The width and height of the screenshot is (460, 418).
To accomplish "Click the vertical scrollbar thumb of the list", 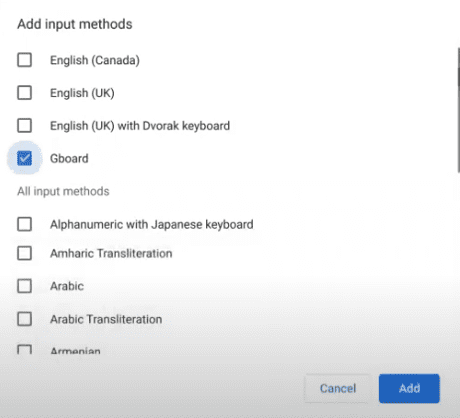I will 459,110.
